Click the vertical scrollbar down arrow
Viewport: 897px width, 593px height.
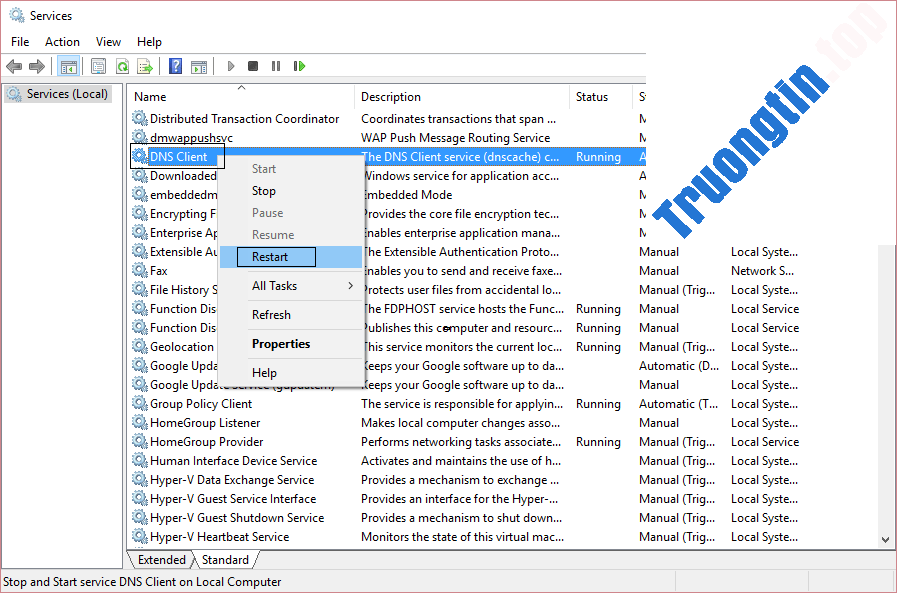click(x=886, y=539)
